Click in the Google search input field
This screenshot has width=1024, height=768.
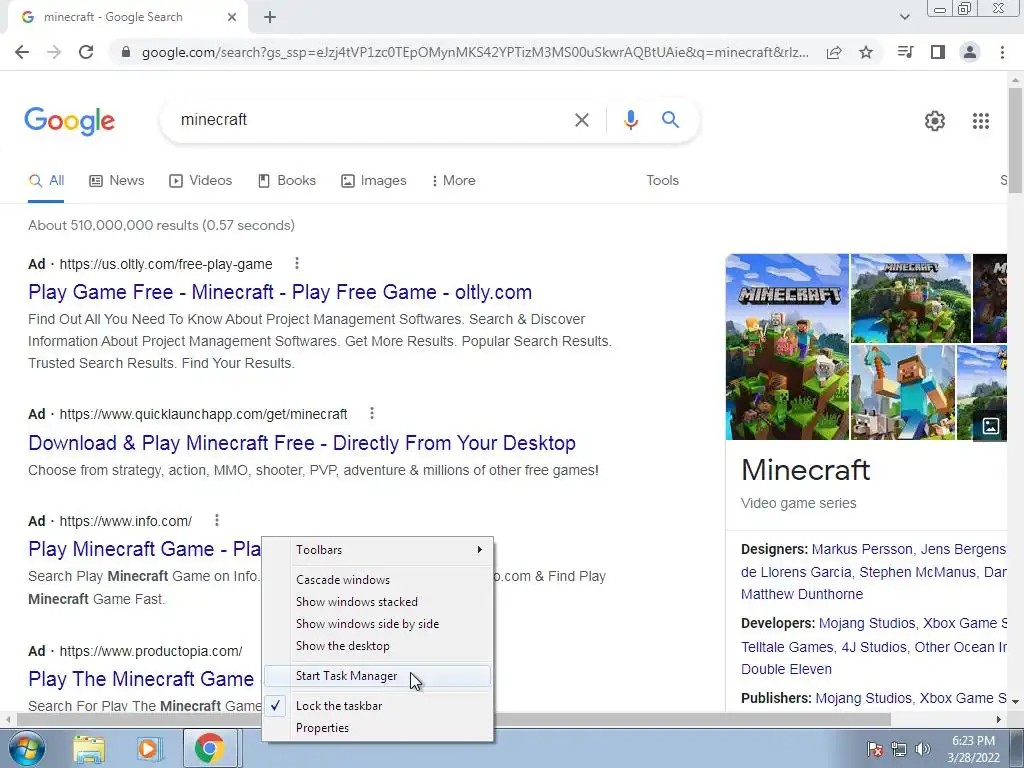click(372, 120)
